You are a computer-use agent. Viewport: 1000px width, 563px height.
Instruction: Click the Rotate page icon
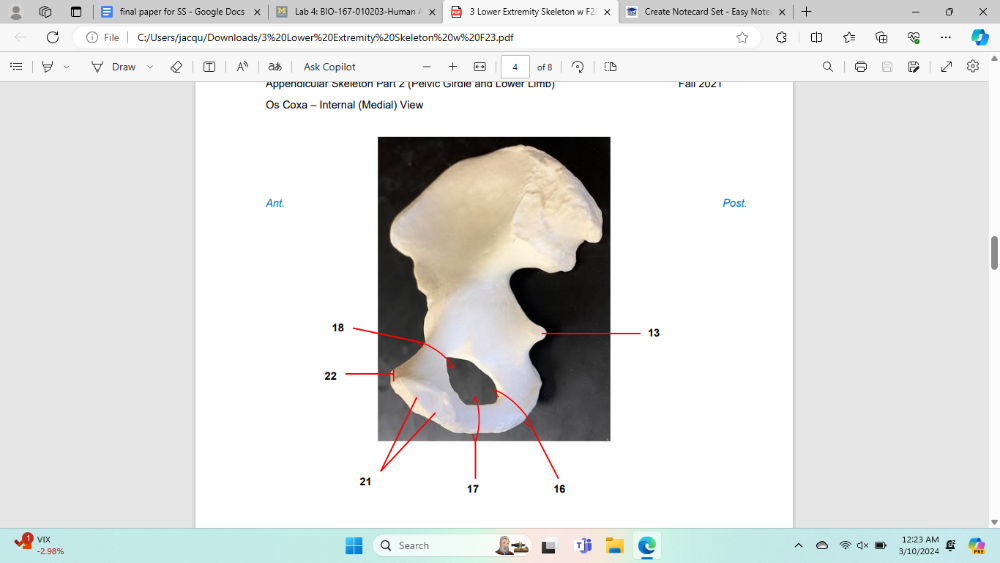(577, 67)
